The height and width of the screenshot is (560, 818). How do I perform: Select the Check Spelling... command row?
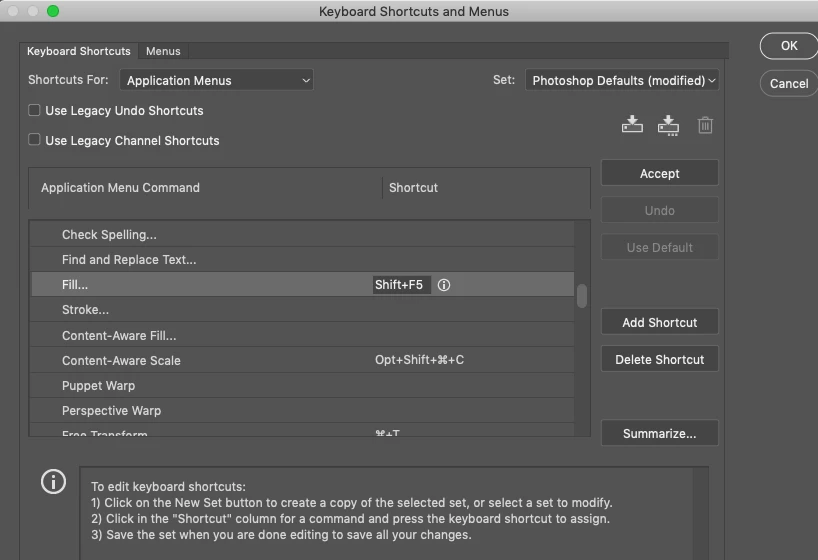(x=302, y=234)
